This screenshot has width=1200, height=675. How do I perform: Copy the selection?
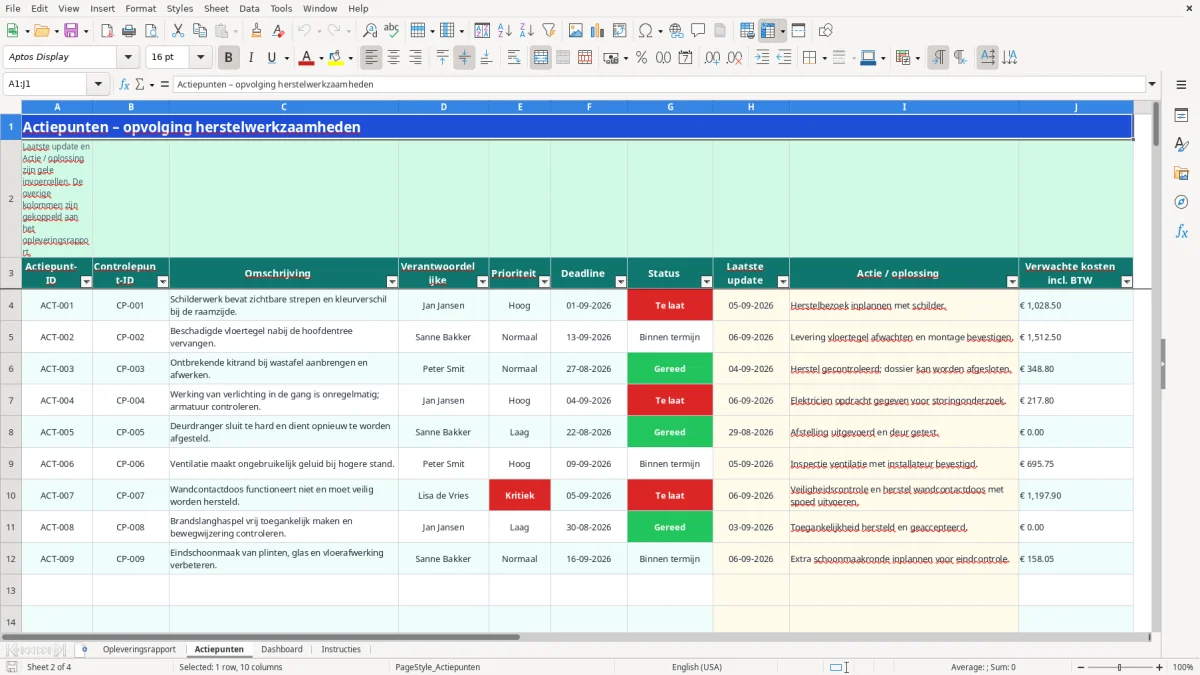click(x=198, y=31)
